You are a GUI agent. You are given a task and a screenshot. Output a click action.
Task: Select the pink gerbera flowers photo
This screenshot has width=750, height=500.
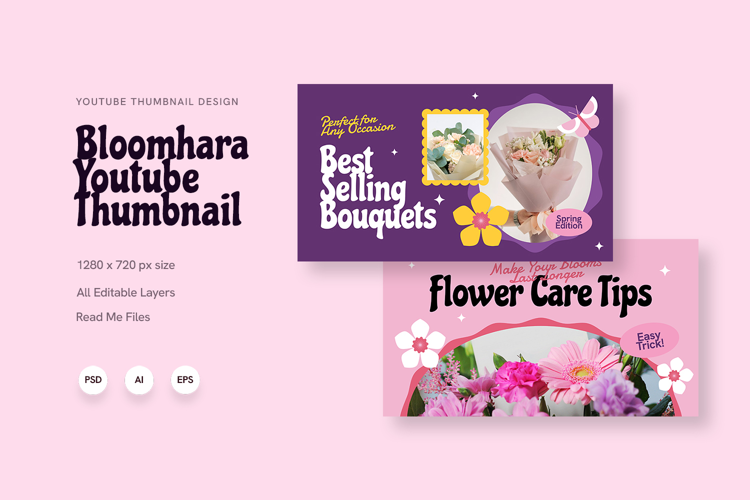click(540, 373)
